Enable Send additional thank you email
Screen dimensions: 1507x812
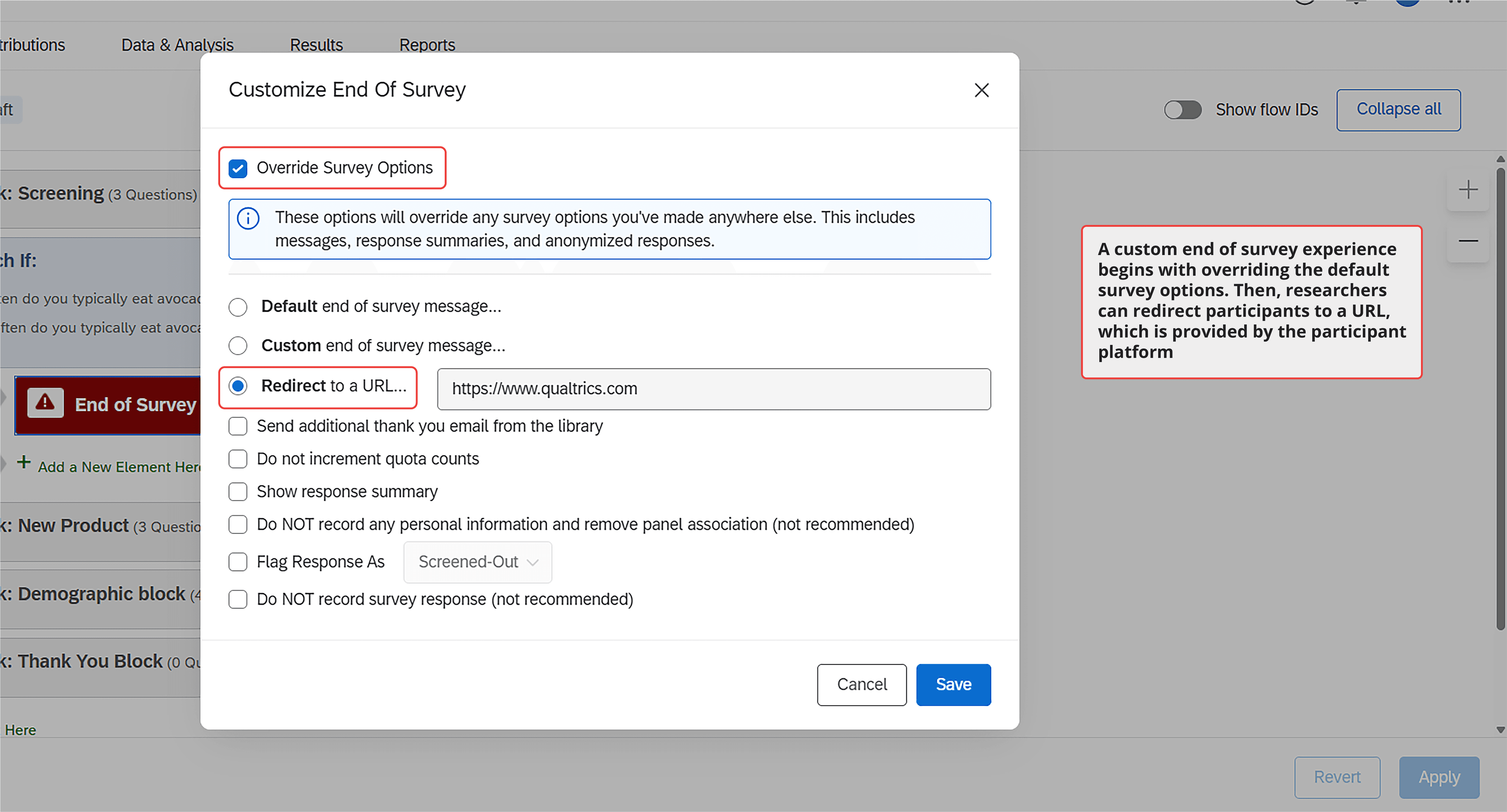click(237, 427)
